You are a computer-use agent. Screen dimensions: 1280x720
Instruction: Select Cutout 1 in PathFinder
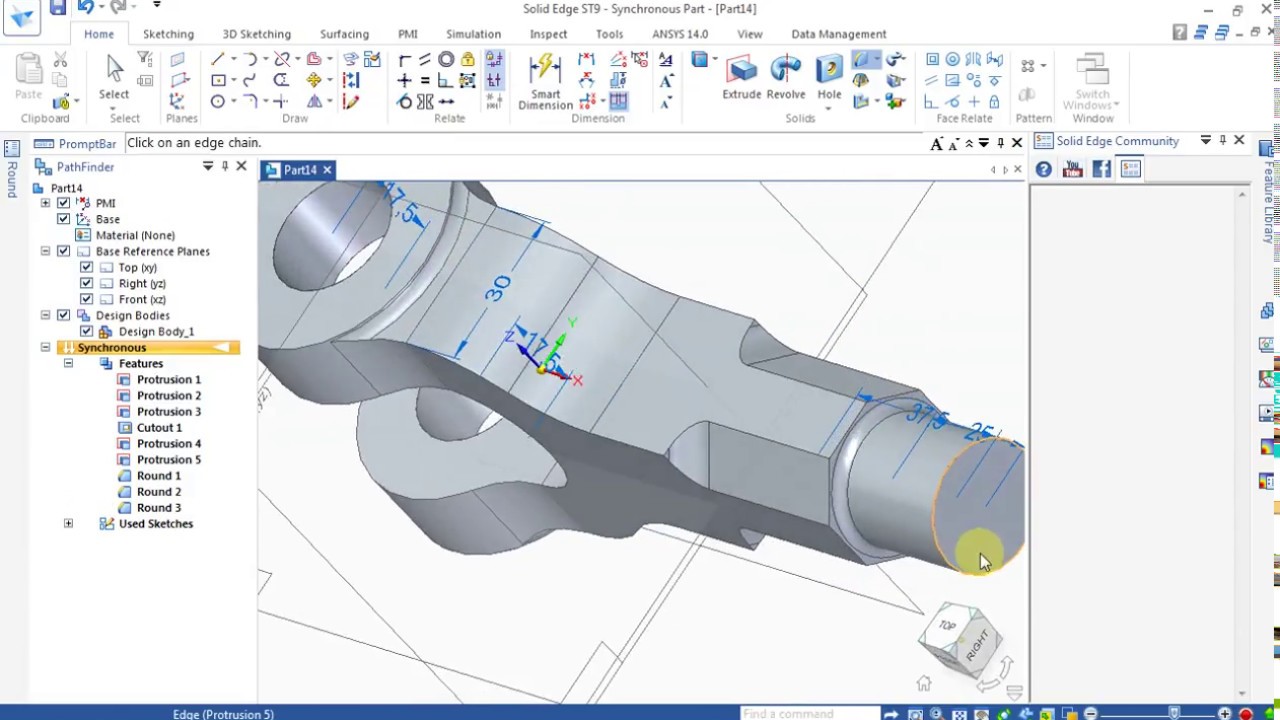(x=159, y=427)
